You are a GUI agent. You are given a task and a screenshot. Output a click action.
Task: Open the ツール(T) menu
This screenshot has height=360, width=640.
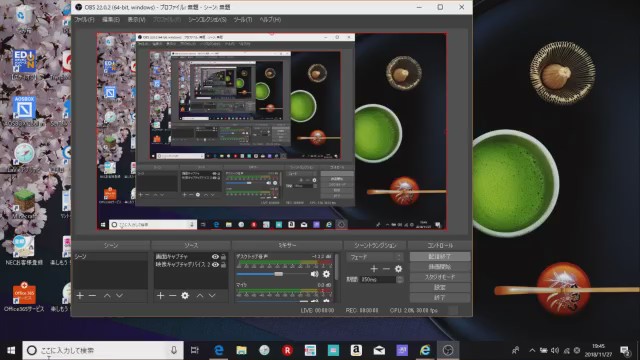[242, 20]
